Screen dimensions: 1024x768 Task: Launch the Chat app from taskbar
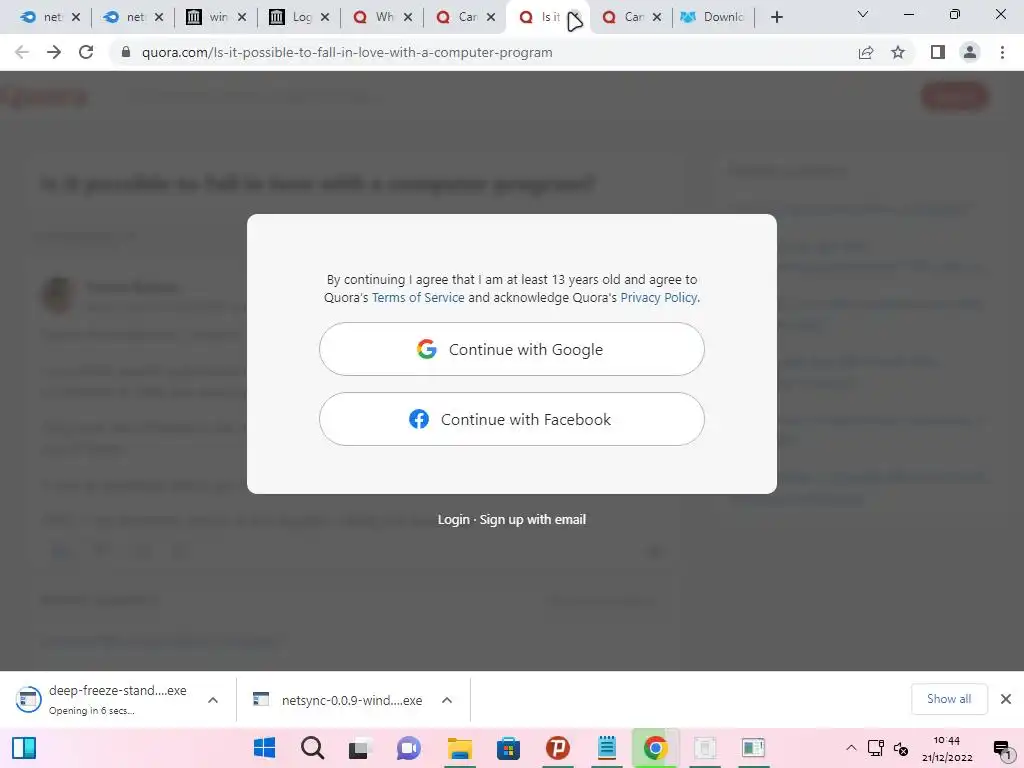pyautogui.click(x=409, y=748)
